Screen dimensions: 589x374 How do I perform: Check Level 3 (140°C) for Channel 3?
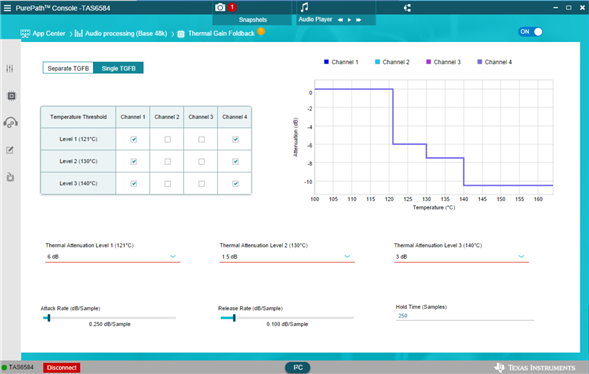201,184
